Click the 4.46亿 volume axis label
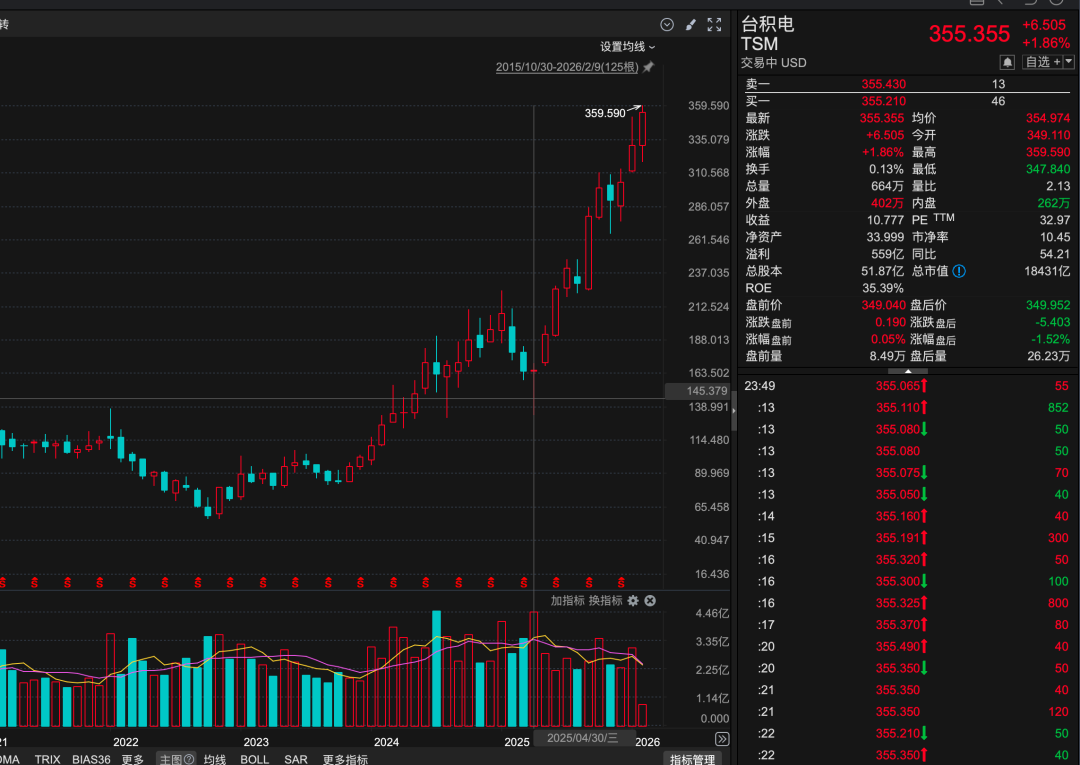 coord(712,614)
